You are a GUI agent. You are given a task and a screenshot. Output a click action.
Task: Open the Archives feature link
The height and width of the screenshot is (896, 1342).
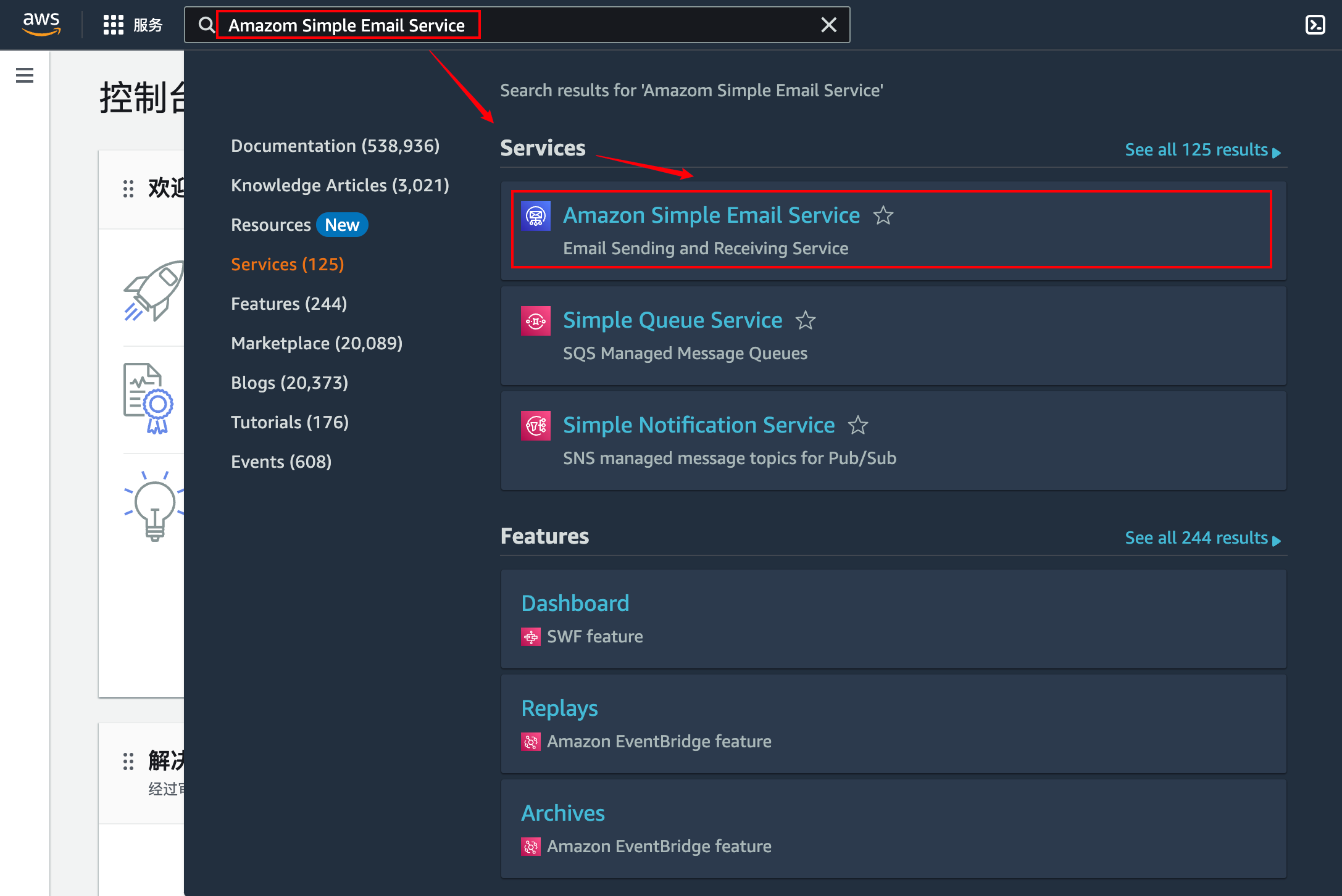[563, 813]
